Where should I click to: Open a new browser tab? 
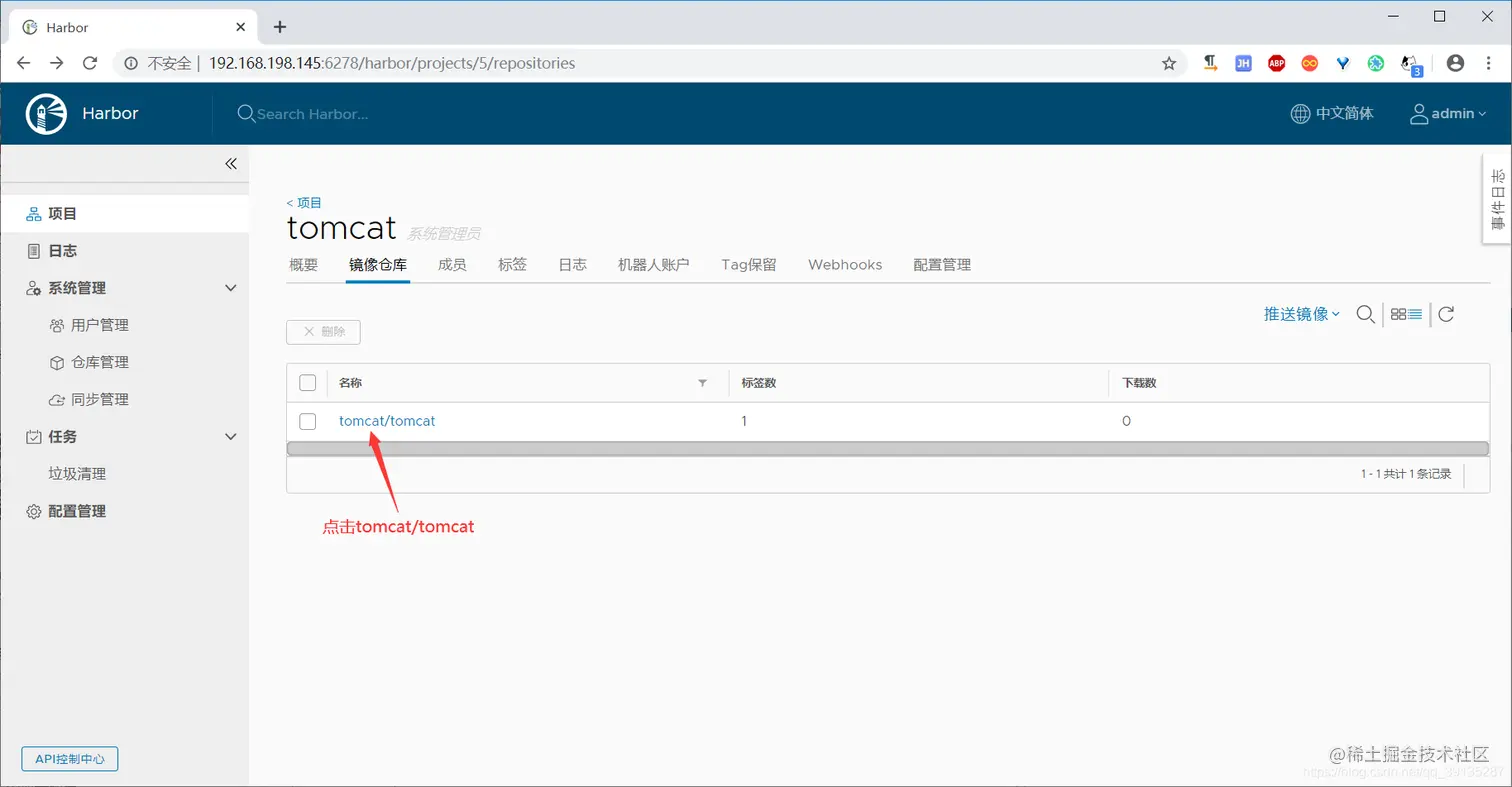[280, 27]
